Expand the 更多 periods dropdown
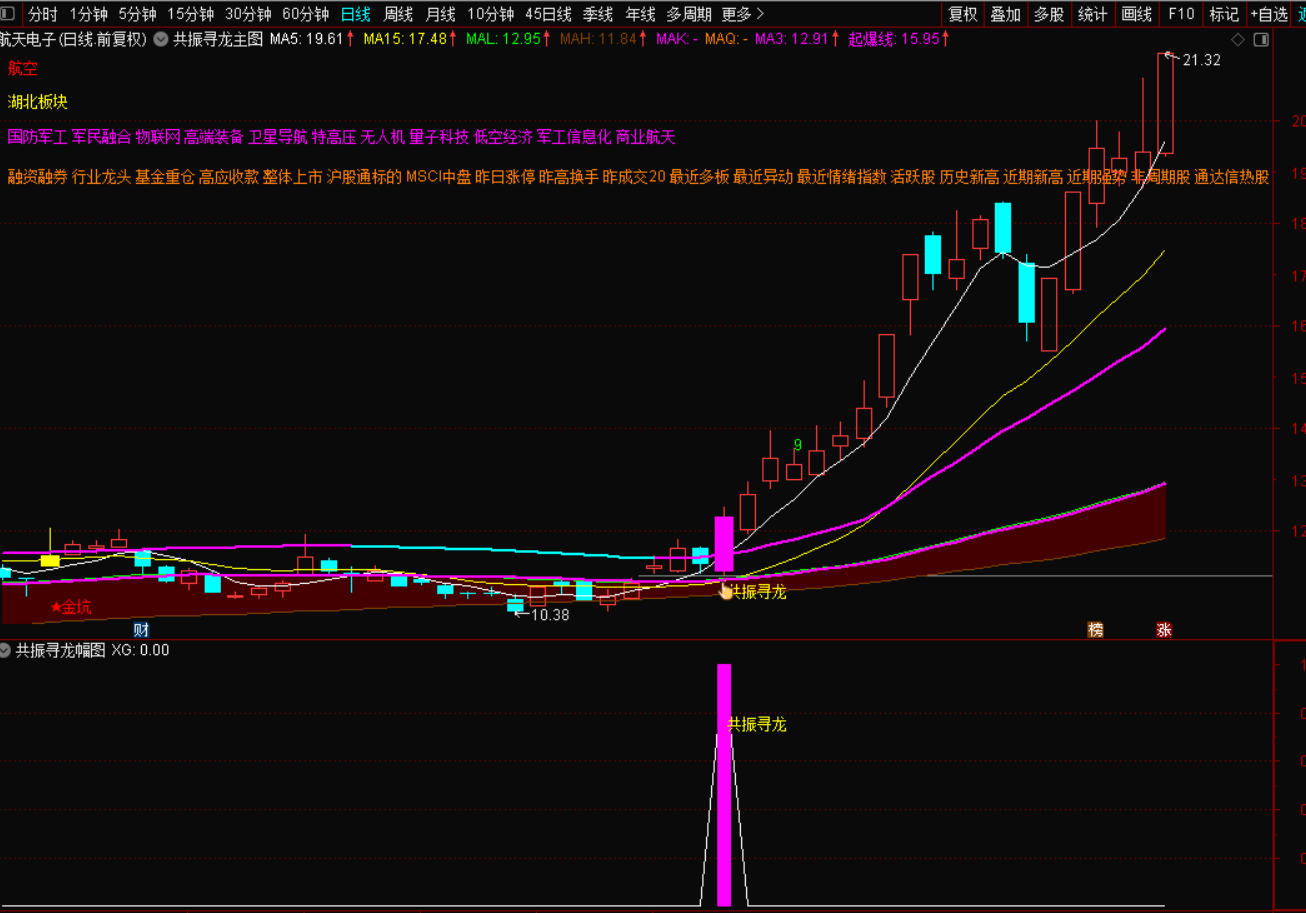 (x=743, y=14)
